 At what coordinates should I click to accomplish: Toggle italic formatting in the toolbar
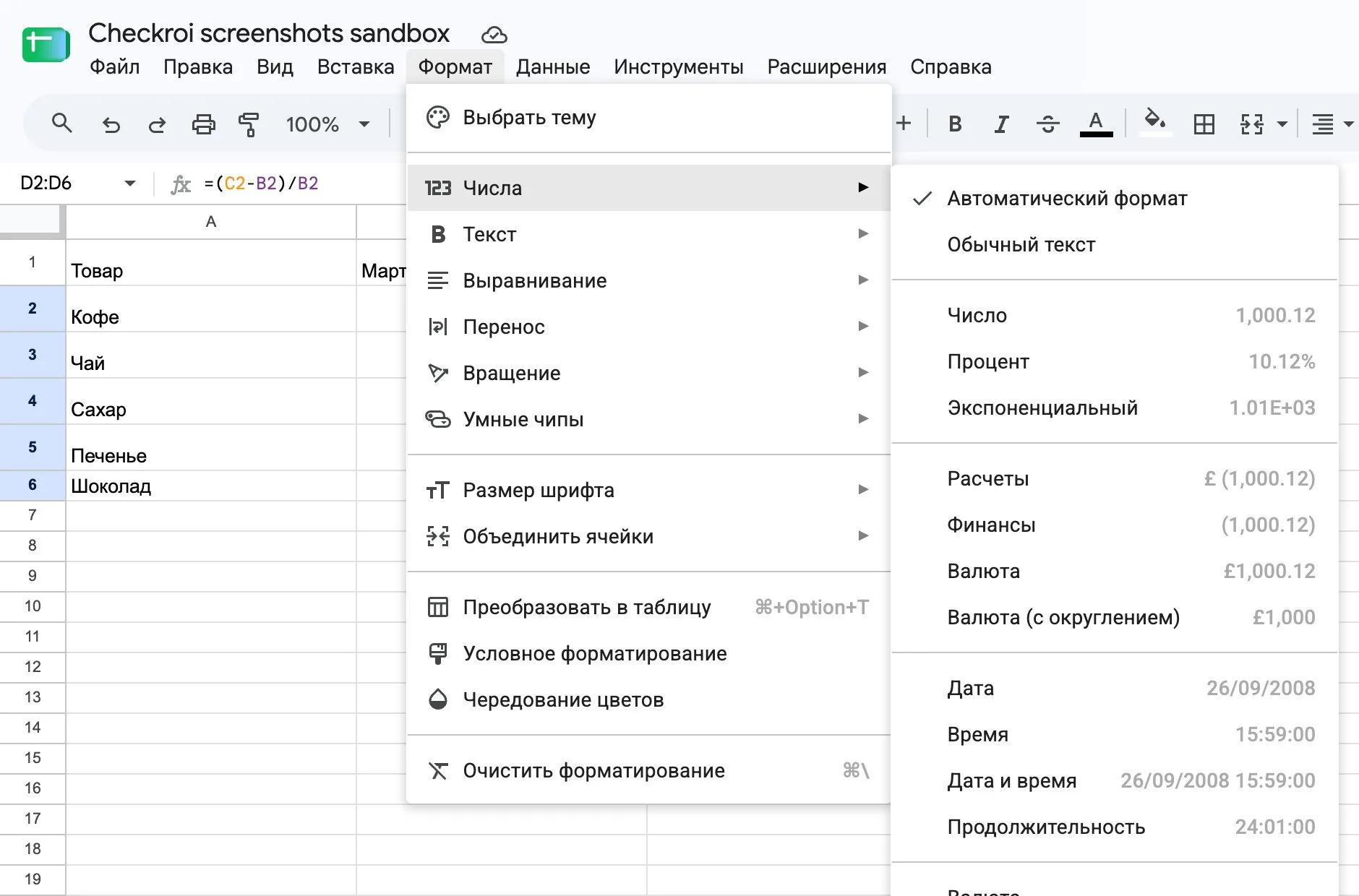(1001, 124)
